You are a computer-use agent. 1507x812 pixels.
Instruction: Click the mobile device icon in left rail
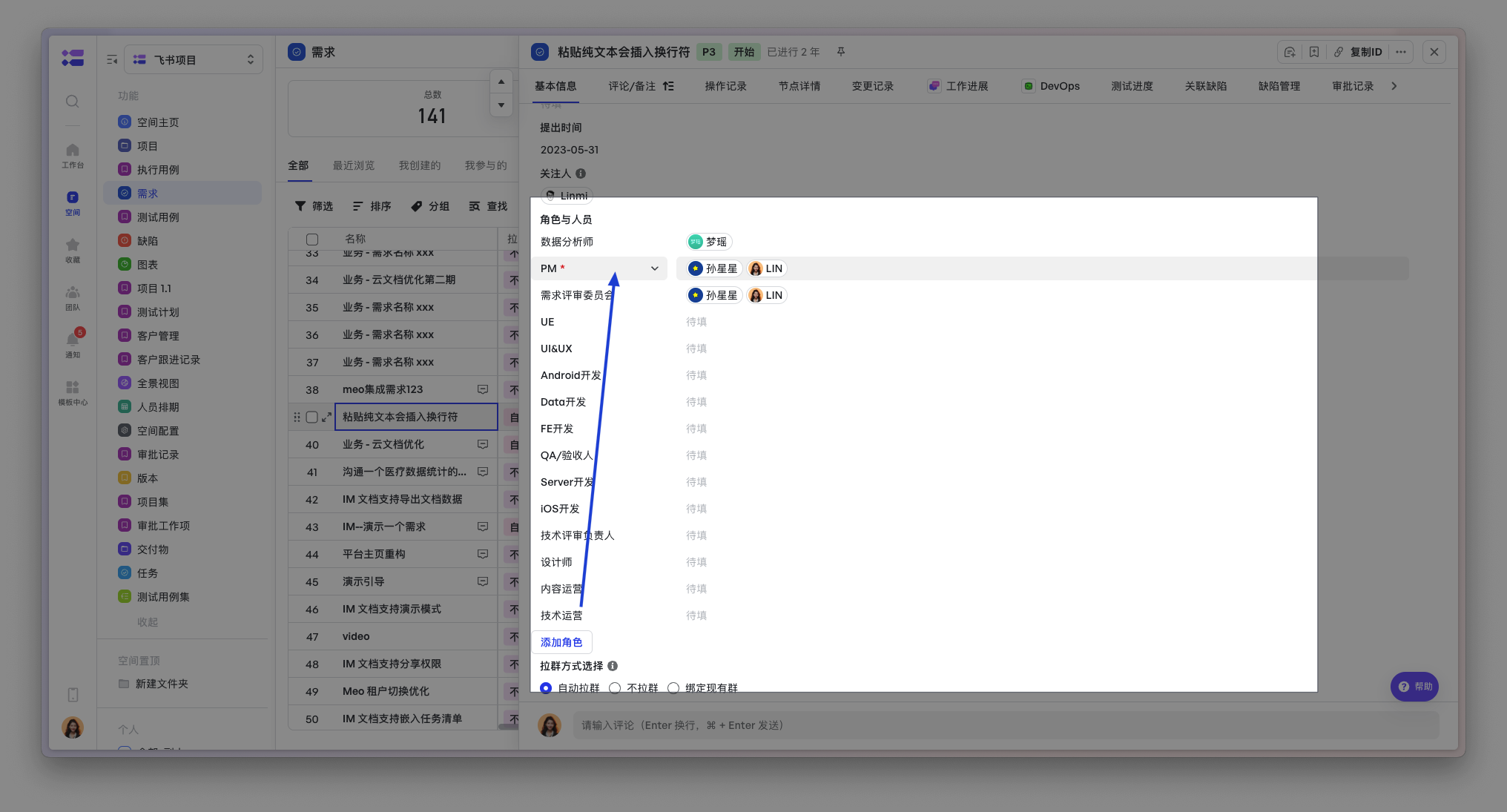tap(73, 695)
